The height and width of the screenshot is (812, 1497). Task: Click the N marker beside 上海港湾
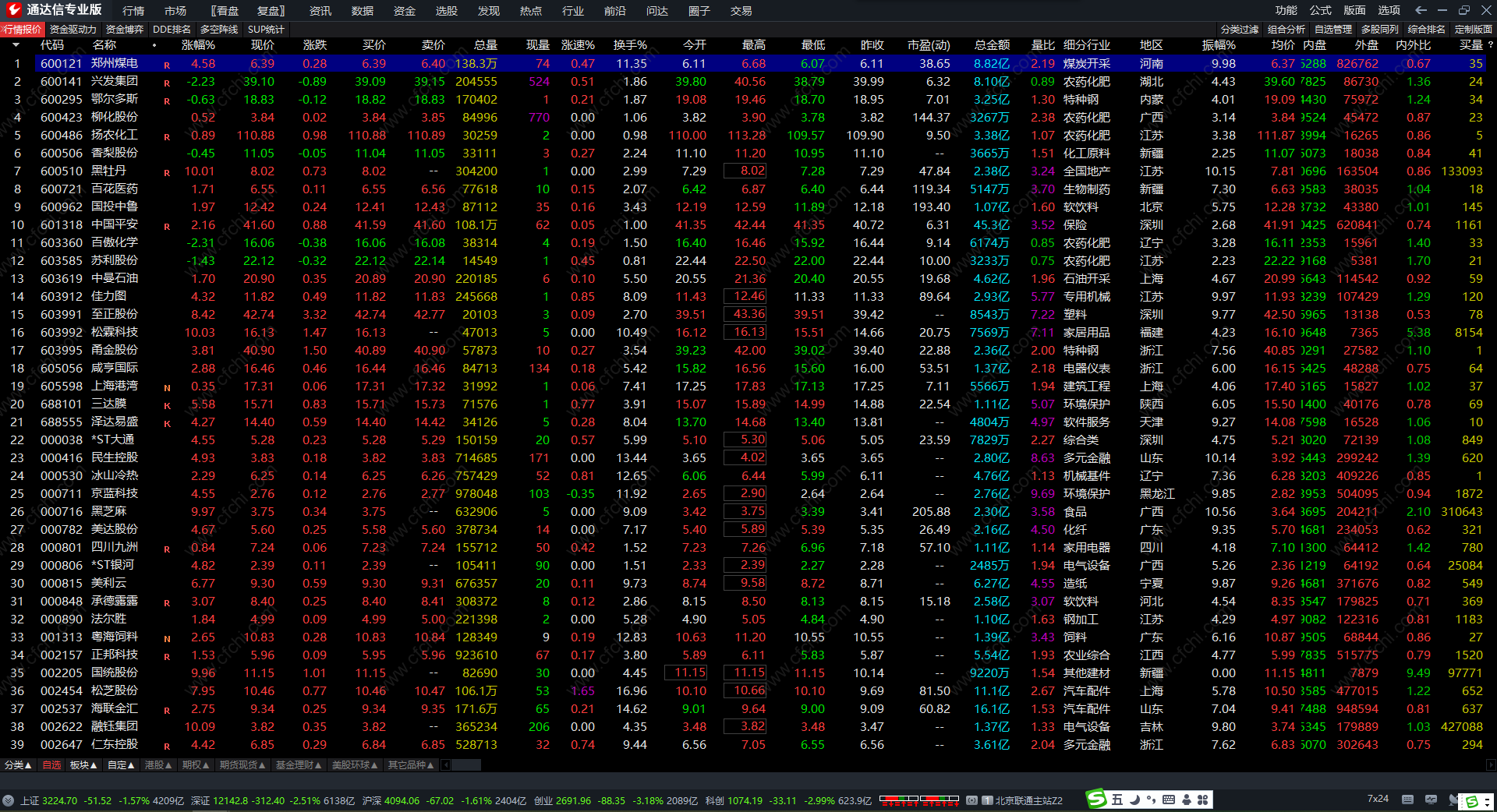pos(167,387)
